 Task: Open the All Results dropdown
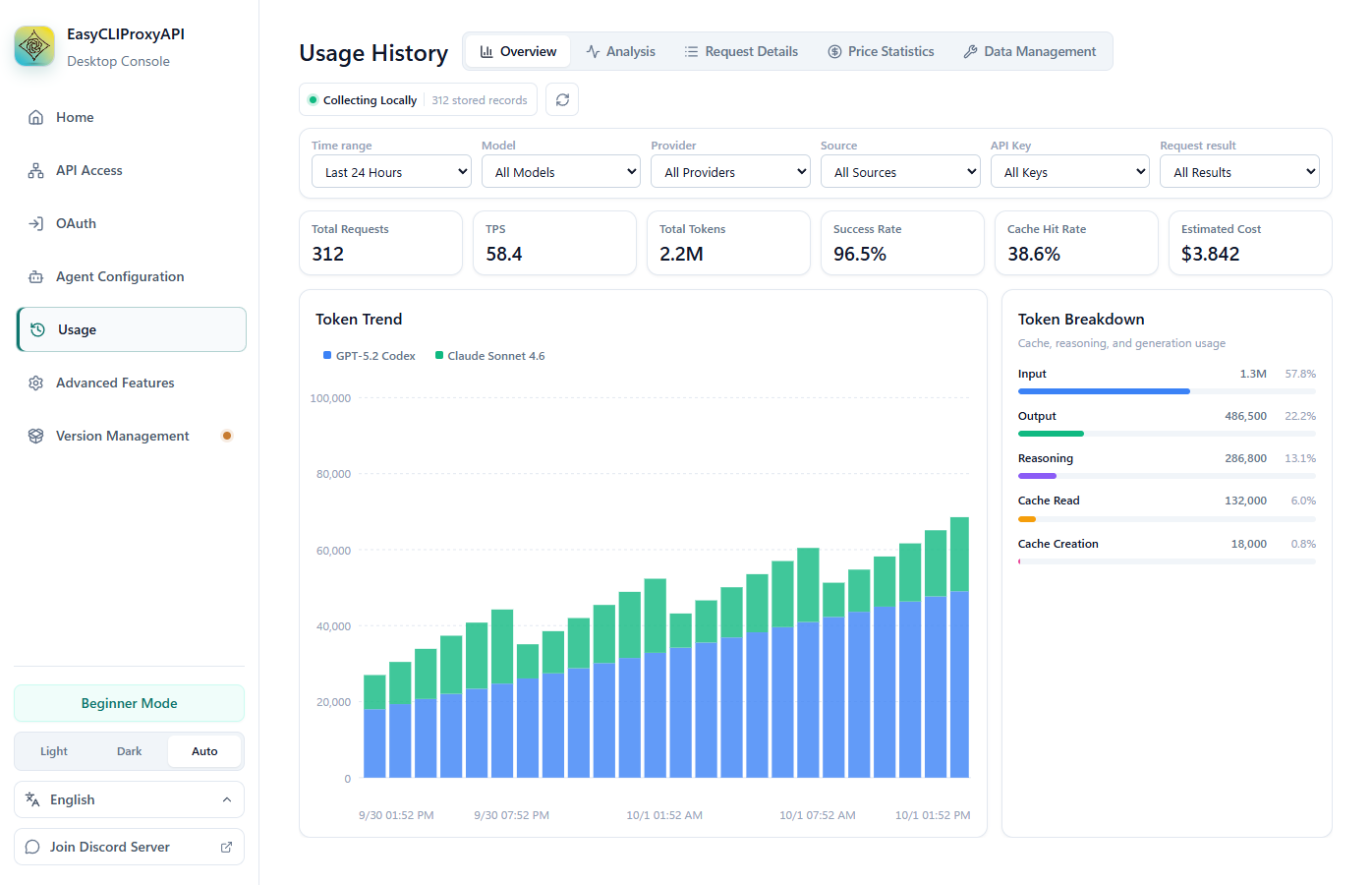[x=1239, y=172]
